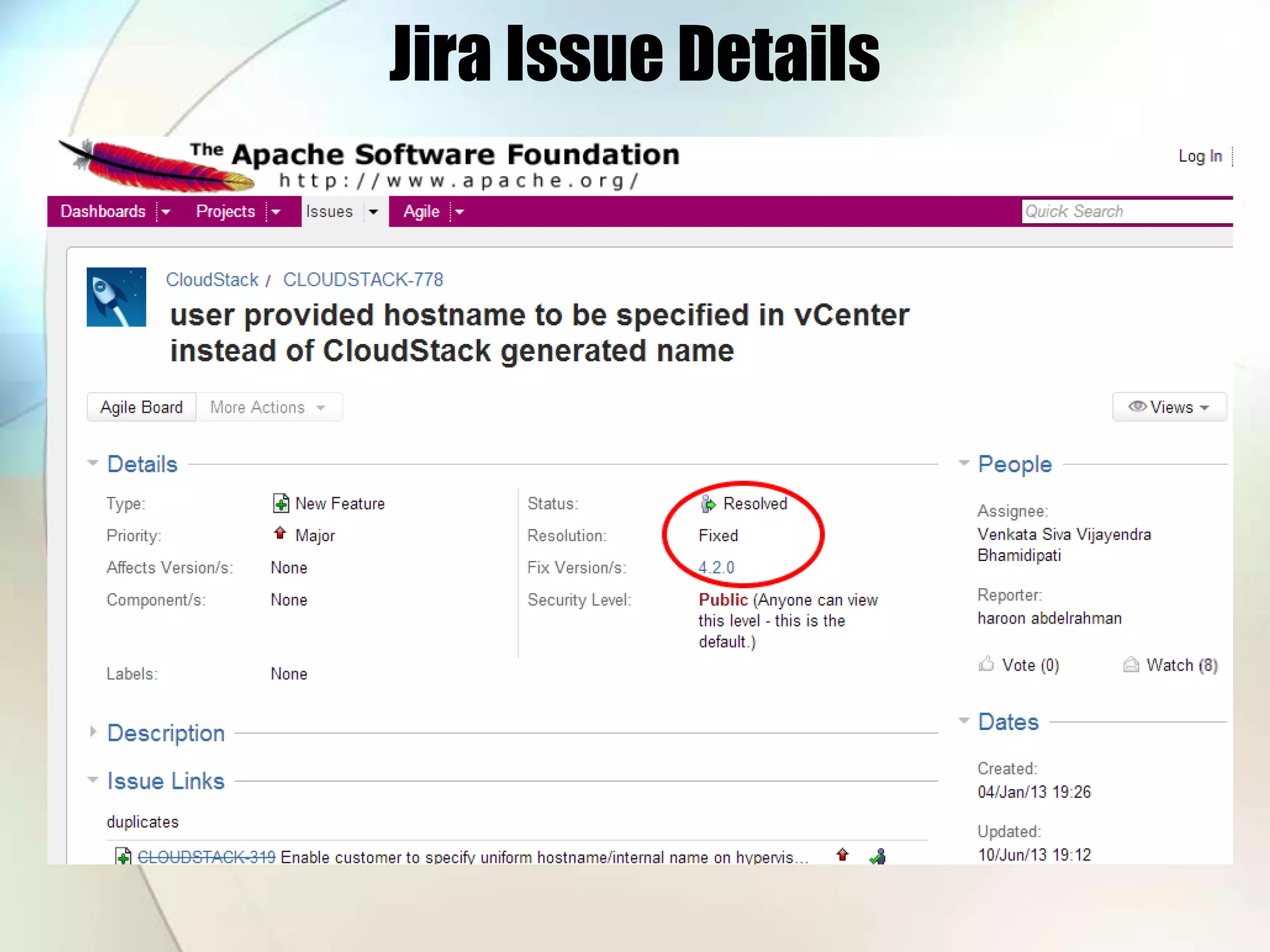Open the Dashboards menu
The width and height of the screenshot is (1270, 952).
point(103,211)
